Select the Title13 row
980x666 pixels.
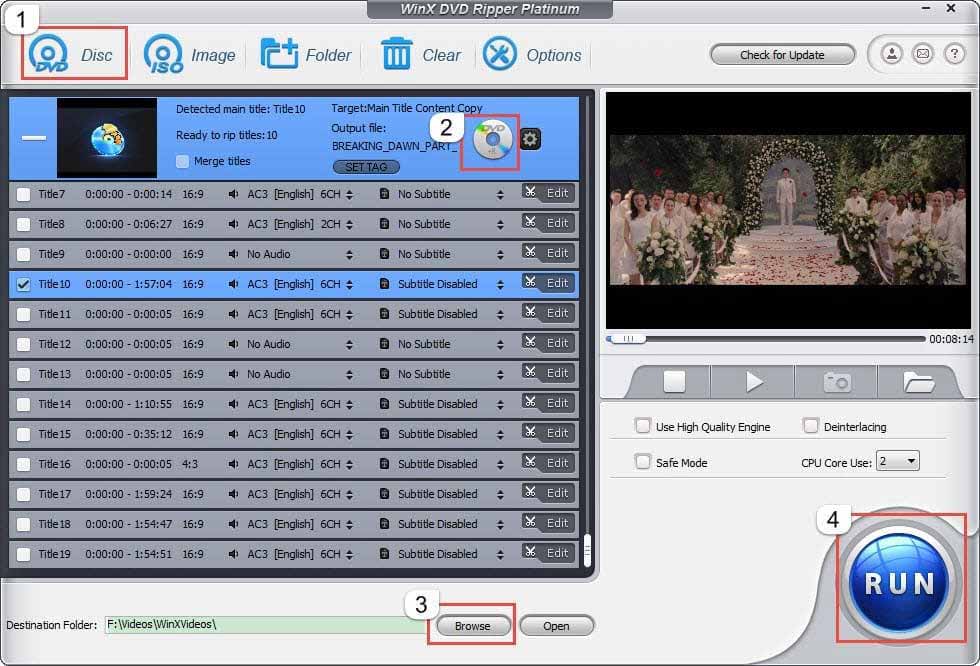pos(294,374)
